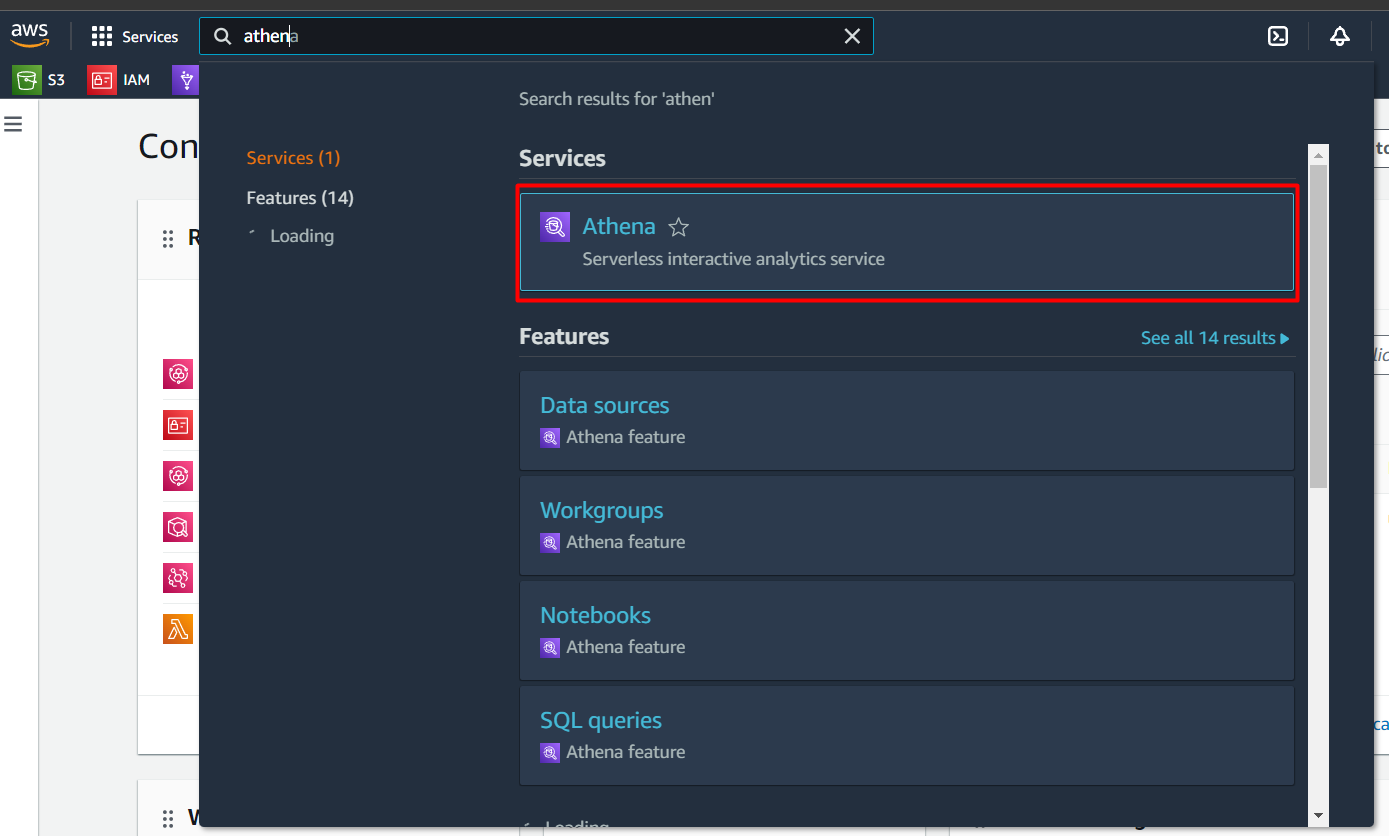Toggle the hamburger menu to collapse navigation
Image resolution: width=1389 pixels, height=836 pixels.
point(13,123)
